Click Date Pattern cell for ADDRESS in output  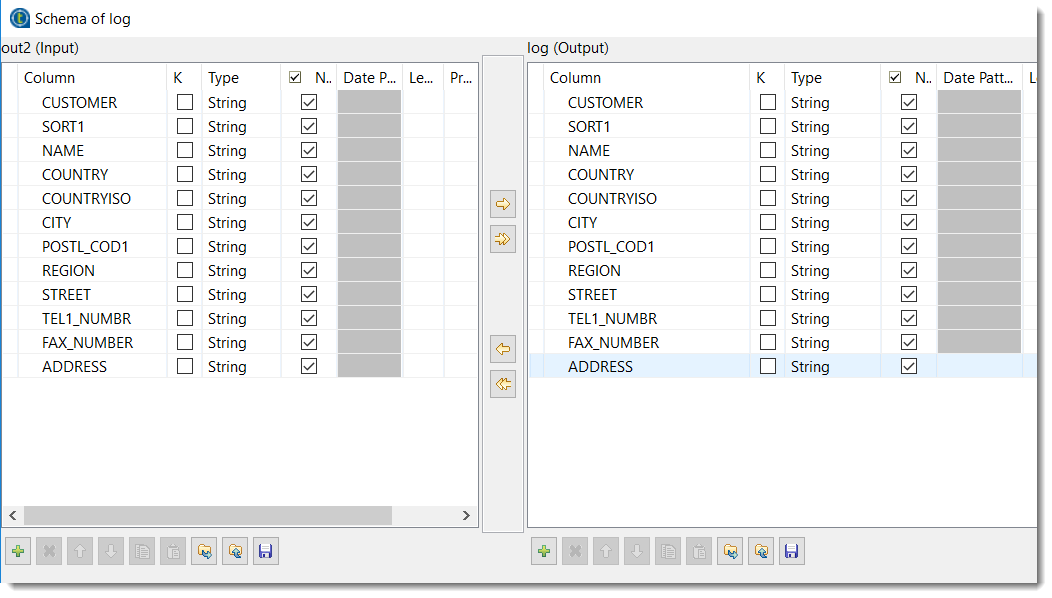(979, 366)
